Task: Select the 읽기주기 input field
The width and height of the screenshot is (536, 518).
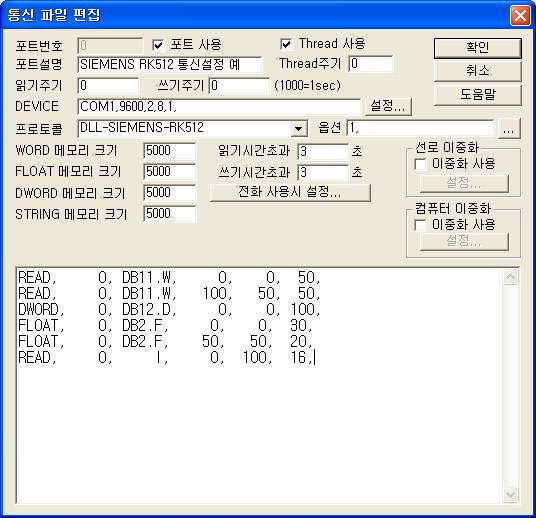Action: tap(108, 86)
